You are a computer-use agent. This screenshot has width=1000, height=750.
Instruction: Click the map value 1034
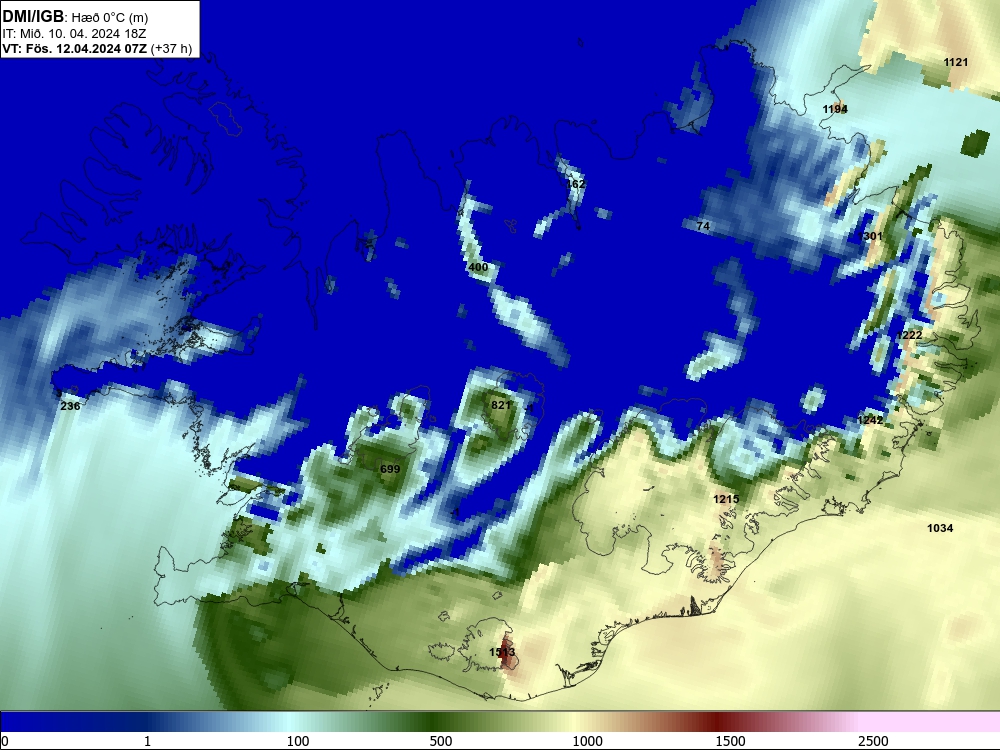coord(939,528)
